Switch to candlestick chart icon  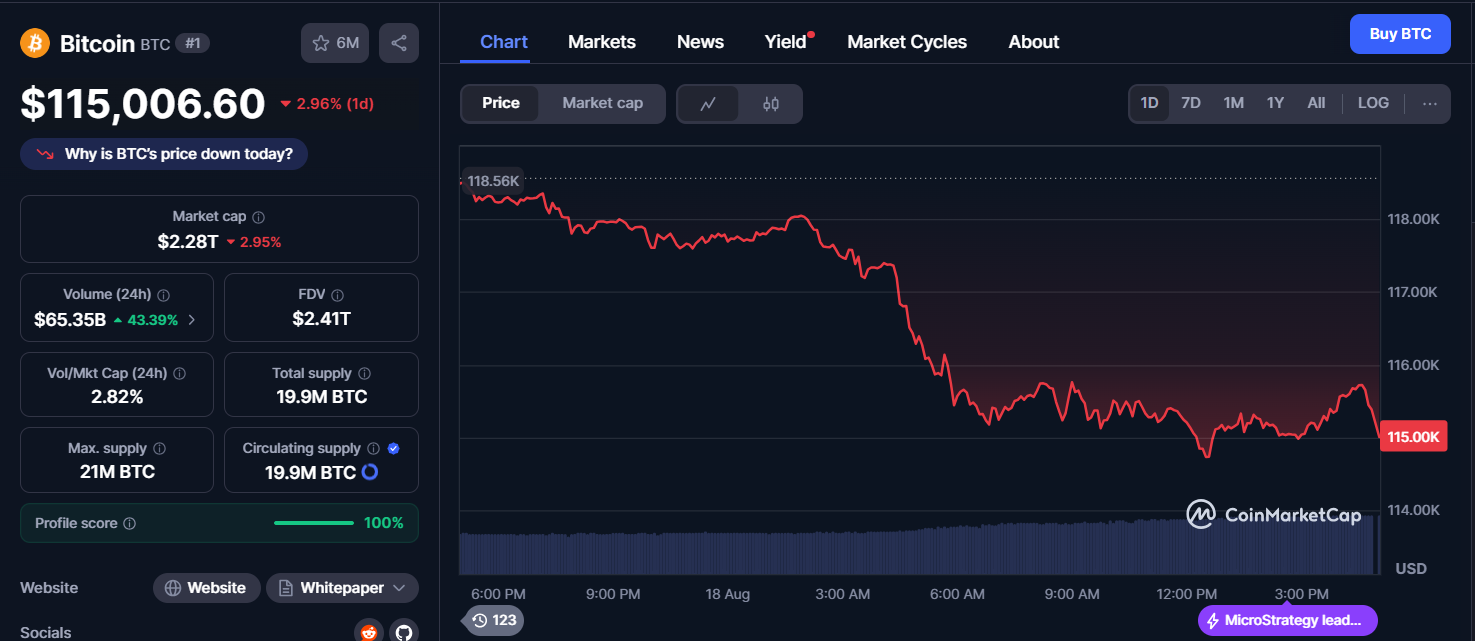click(770, 104)
